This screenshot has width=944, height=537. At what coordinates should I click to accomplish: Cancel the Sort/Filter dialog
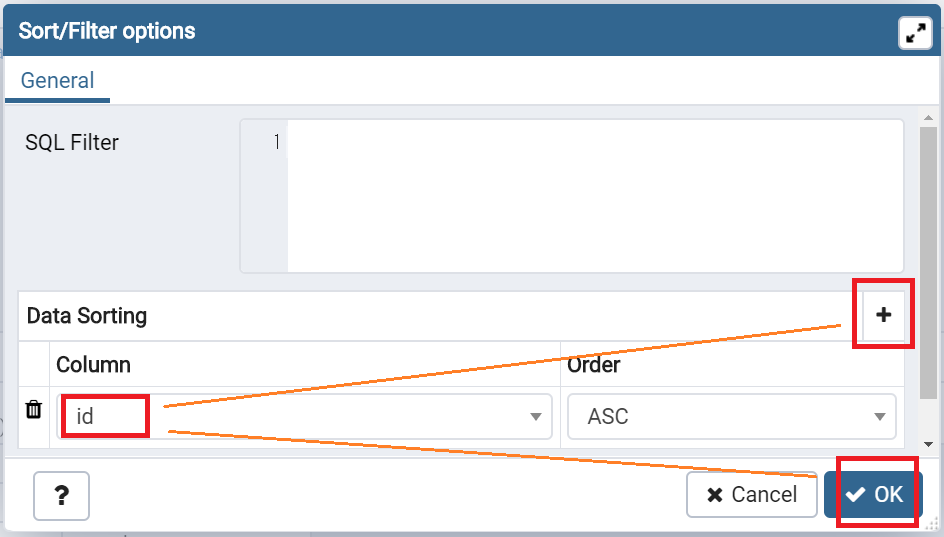point(751,495)
